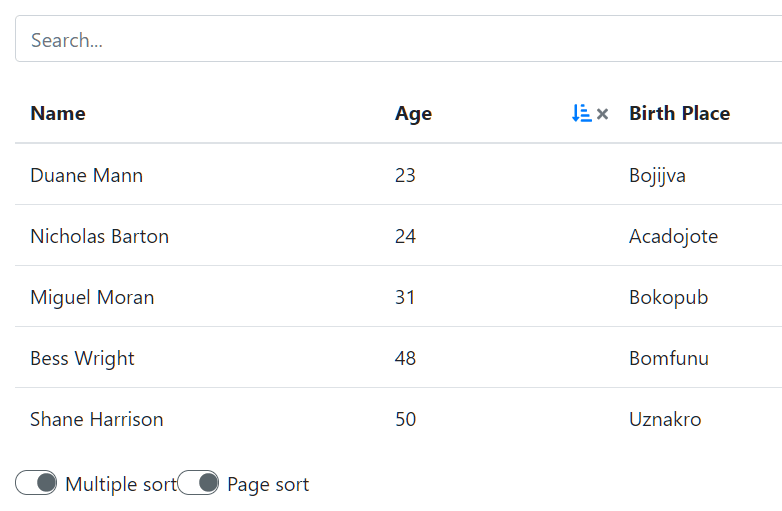Image resolution: width=782 pixels, height=511 pixels.
Task: Click the Bojijva birth place cell
Action: click(657, 175)
